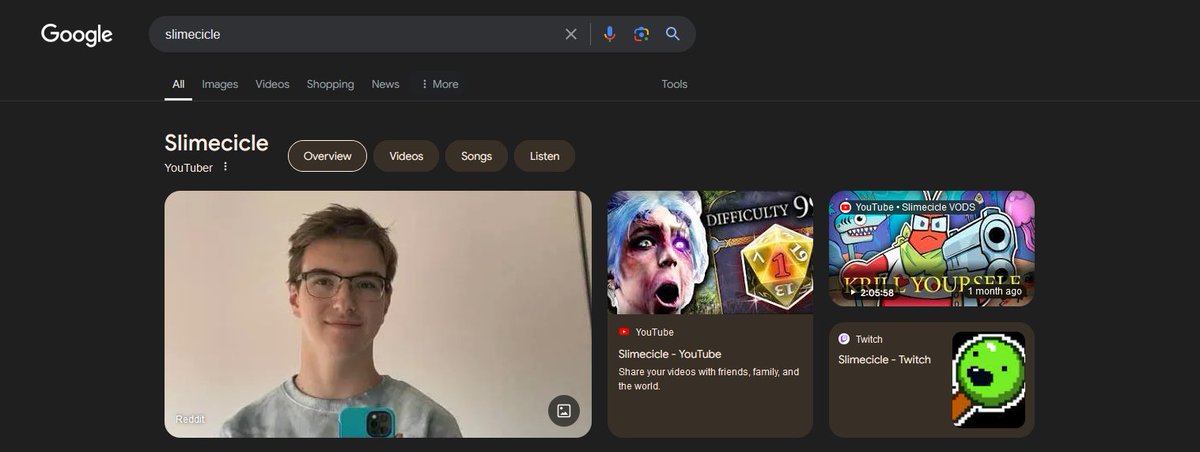This screenshot has height=452, width=1200.
Task: Open Google Lens image search icon
Action: click(641, 34)
